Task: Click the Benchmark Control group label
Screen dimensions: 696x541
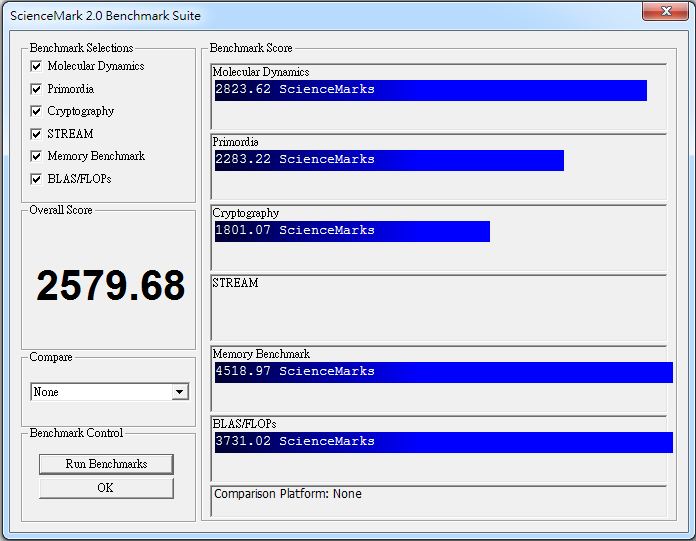Action: tap(76, 433)
